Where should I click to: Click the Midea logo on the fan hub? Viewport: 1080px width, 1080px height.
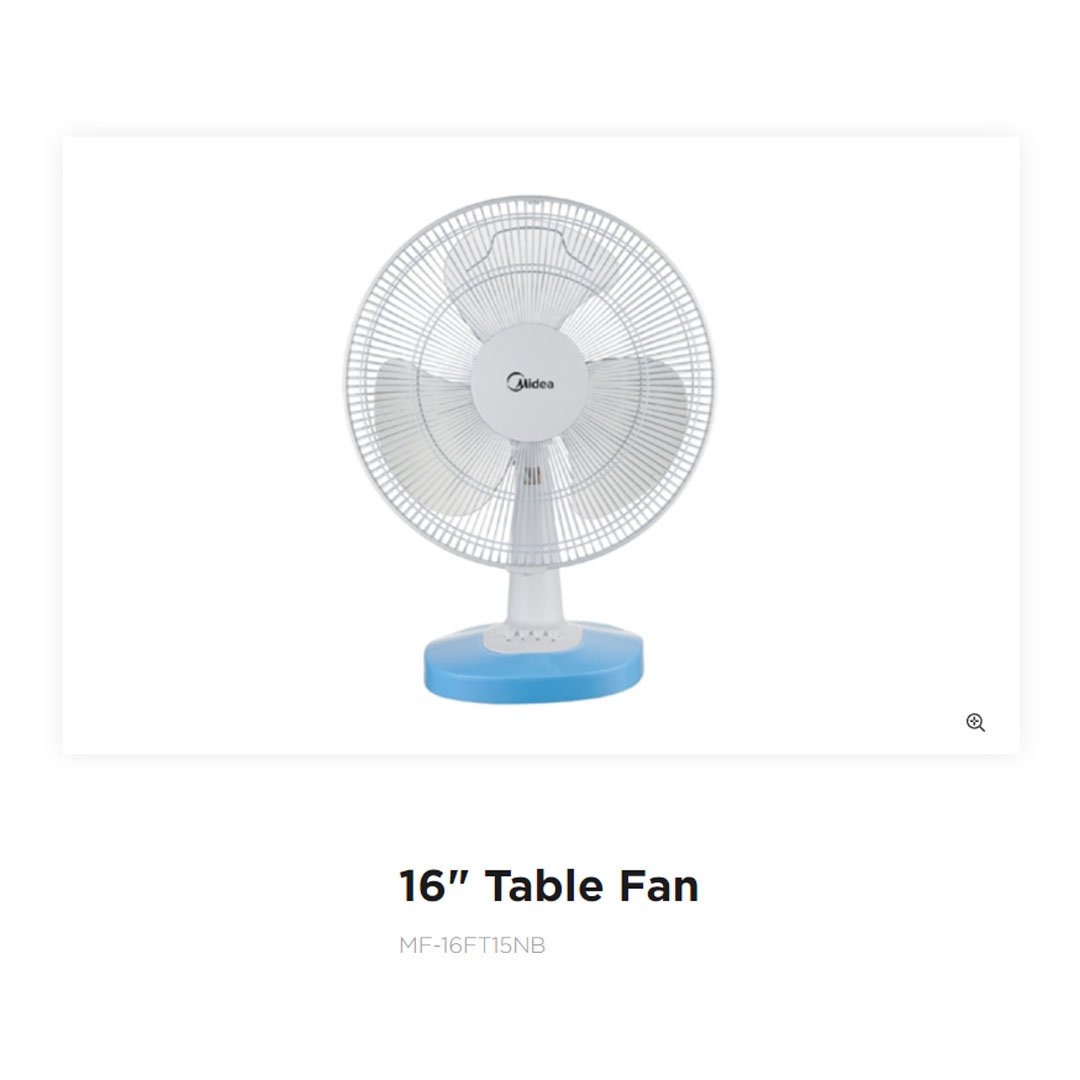[530, 382]
